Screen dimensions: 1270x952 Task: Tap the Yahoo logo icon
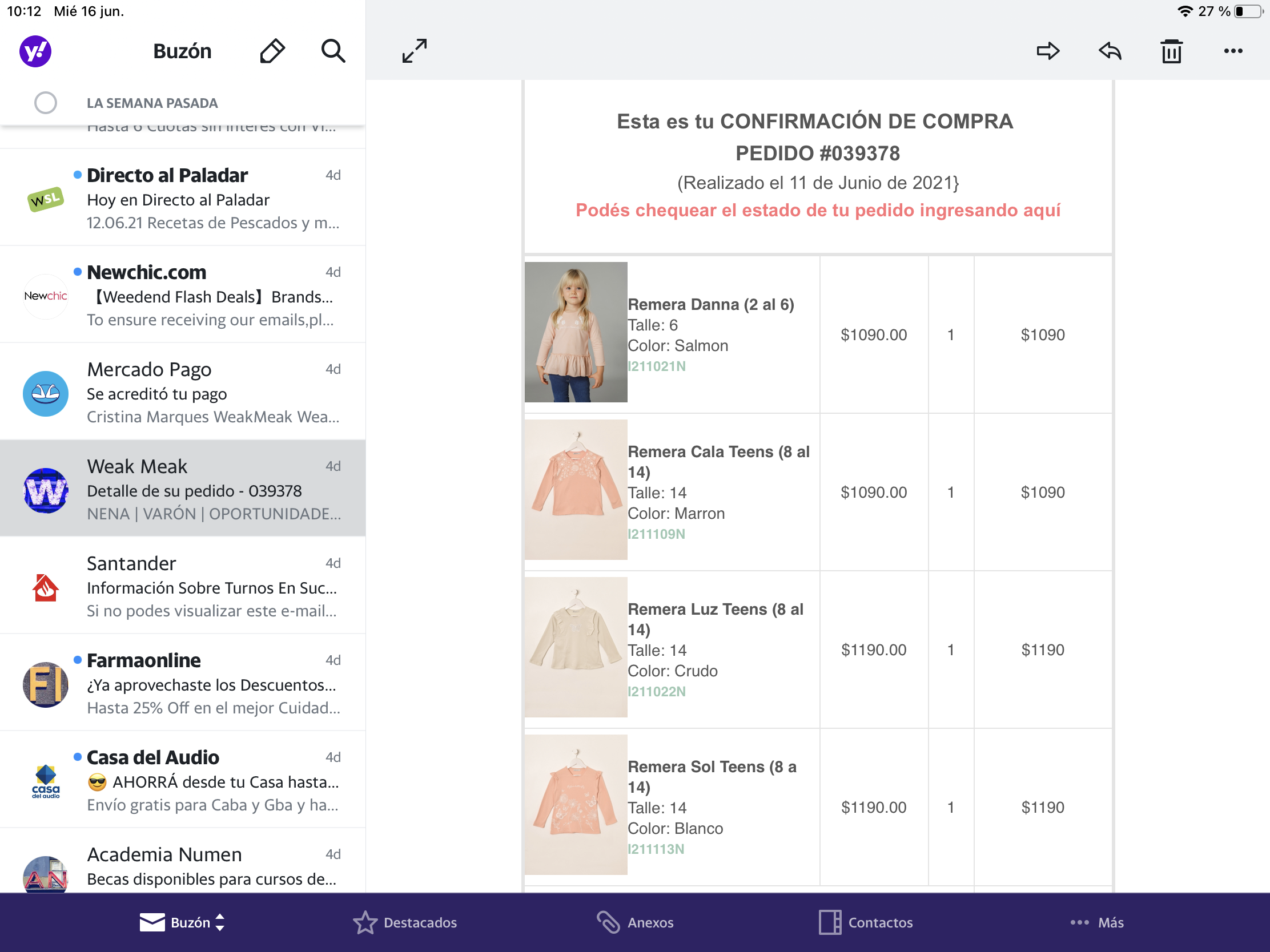[35, 51]
